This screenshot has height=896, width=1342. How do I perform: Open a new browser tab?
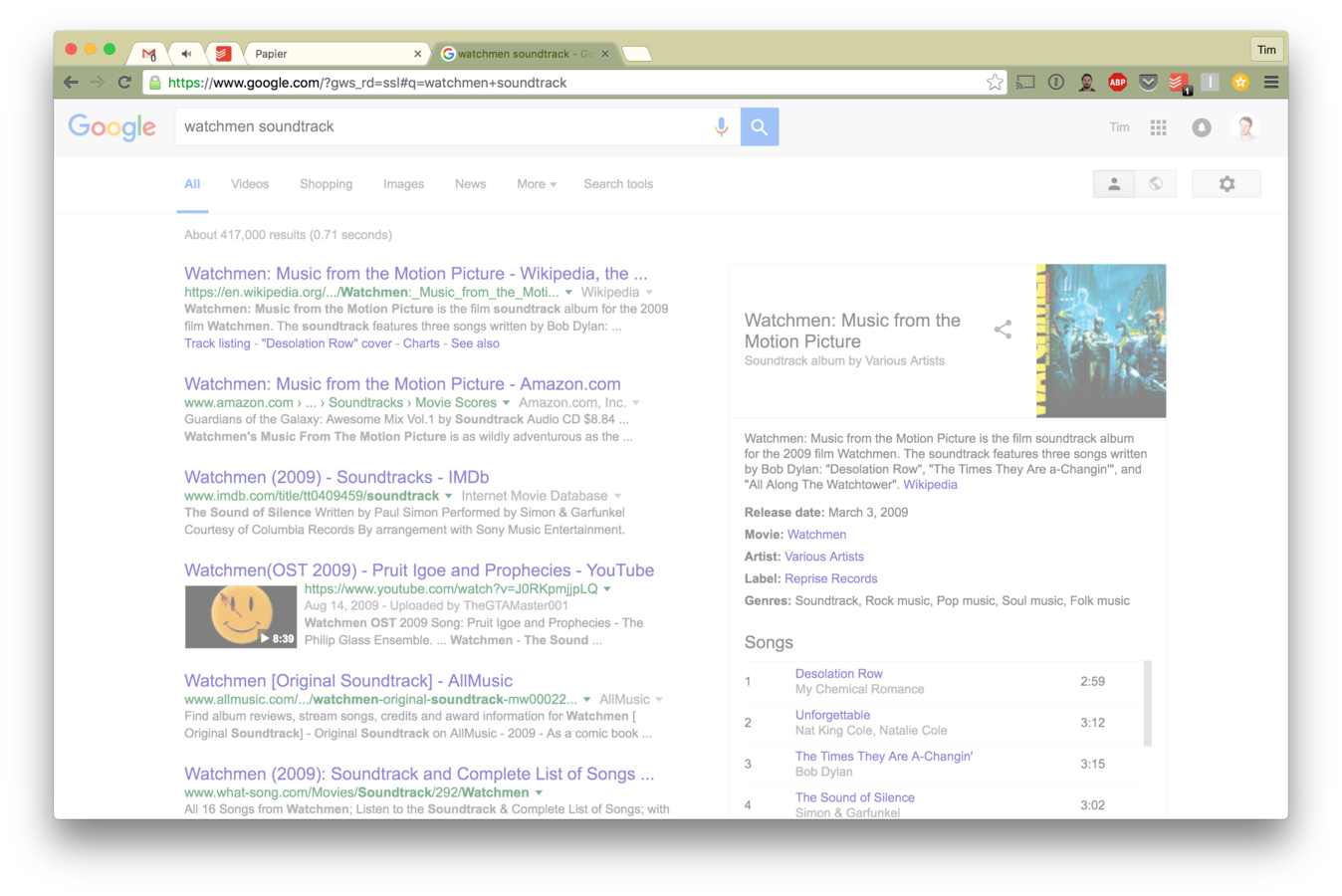point(637,54)
